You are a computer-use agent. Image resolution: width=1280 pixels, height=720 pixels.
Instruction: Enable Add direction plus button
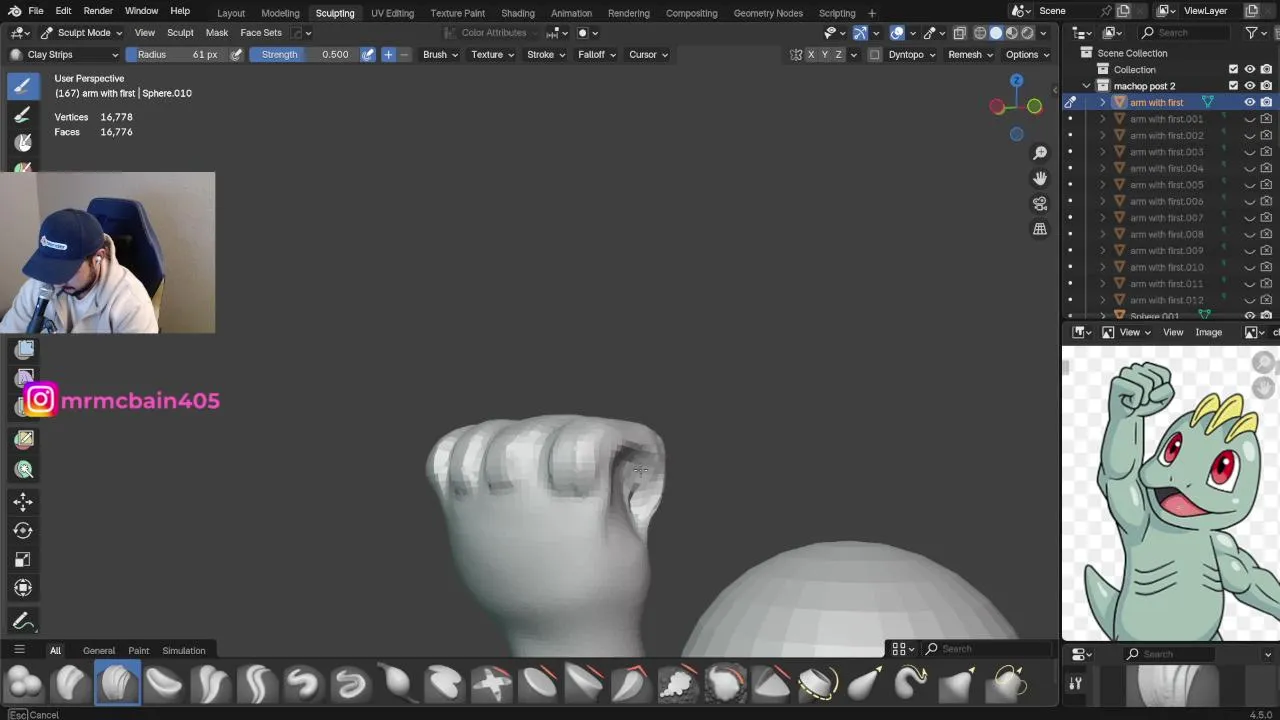(x=388, y=55)
